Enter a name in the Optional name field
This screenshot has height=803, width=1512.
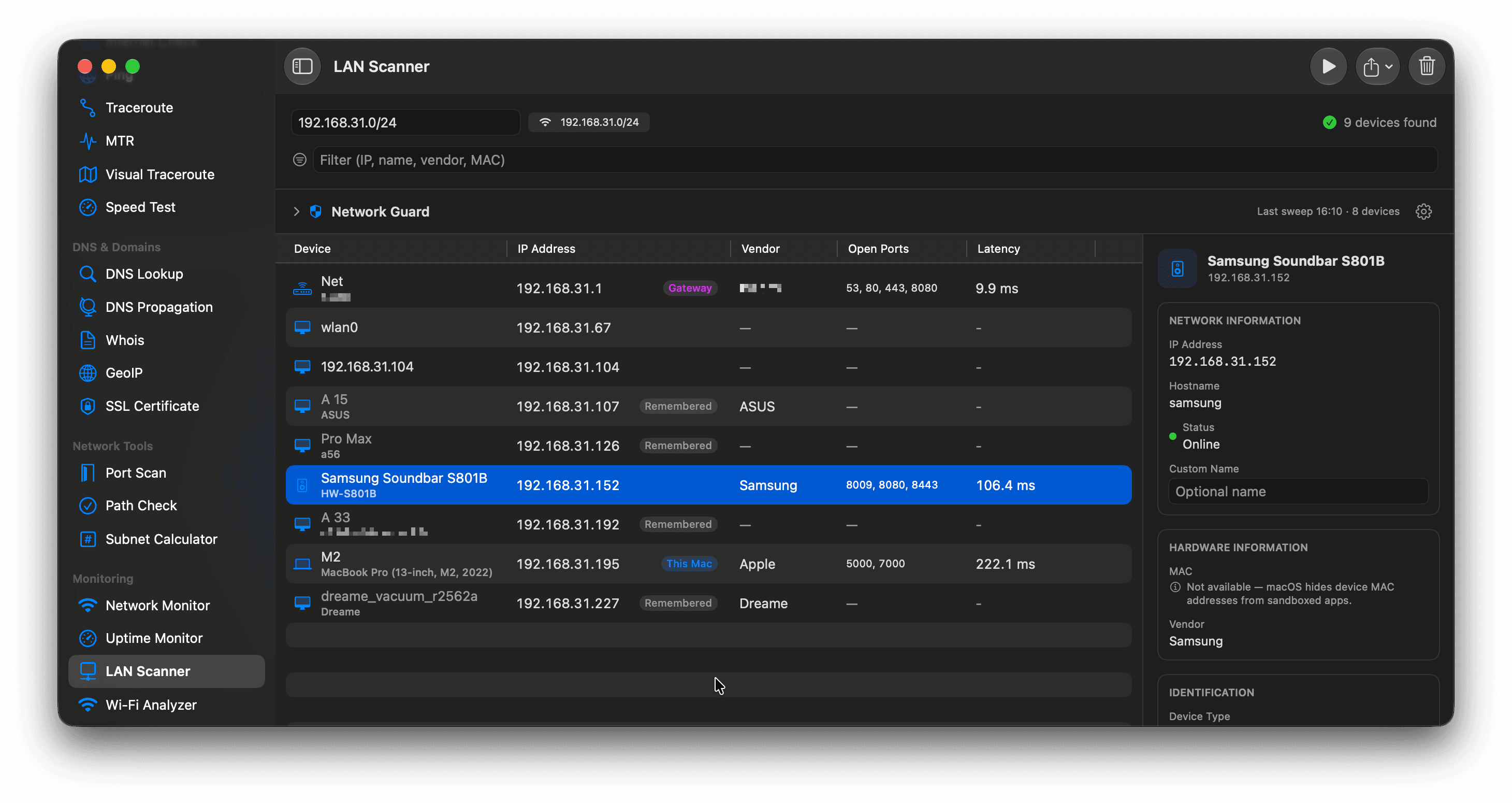(1298, 491)
